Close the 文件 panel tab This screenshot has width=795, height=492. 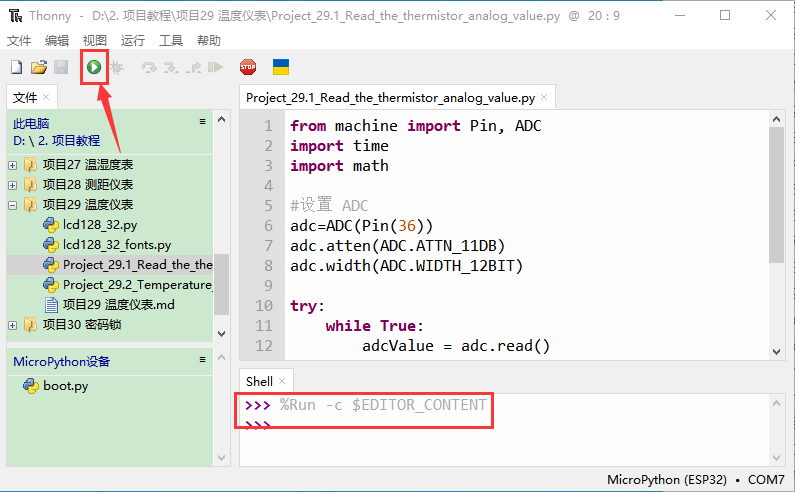coord(46,97)
